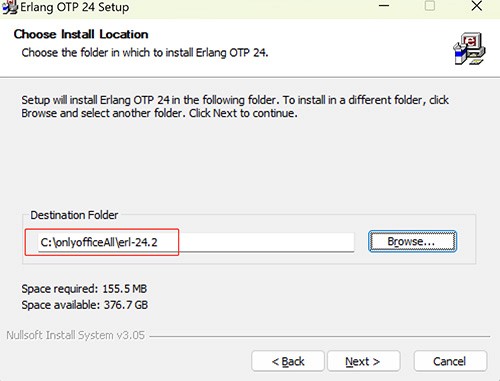Click the installer computer icon in header
Image resolution: width=500 pixels, height=381 pixels.
(x=469, y=48)
